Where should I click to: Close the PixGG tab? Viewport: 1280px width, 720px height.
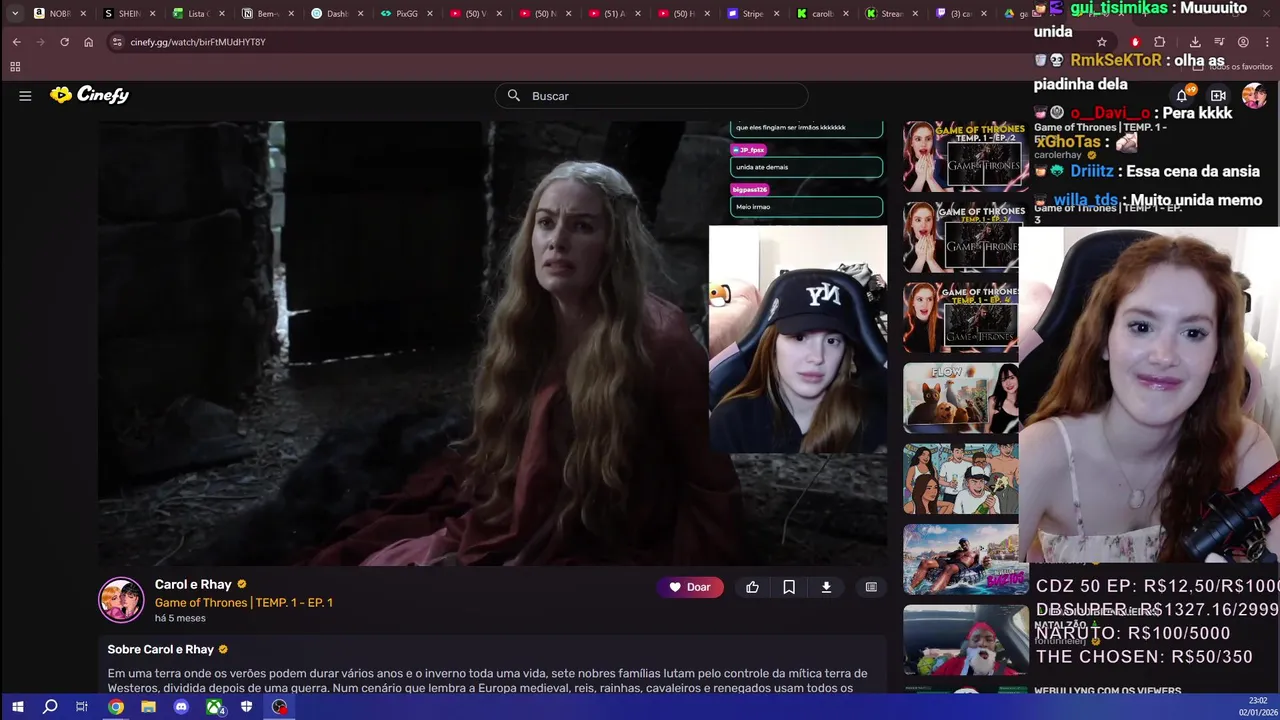tap(429, 14)
